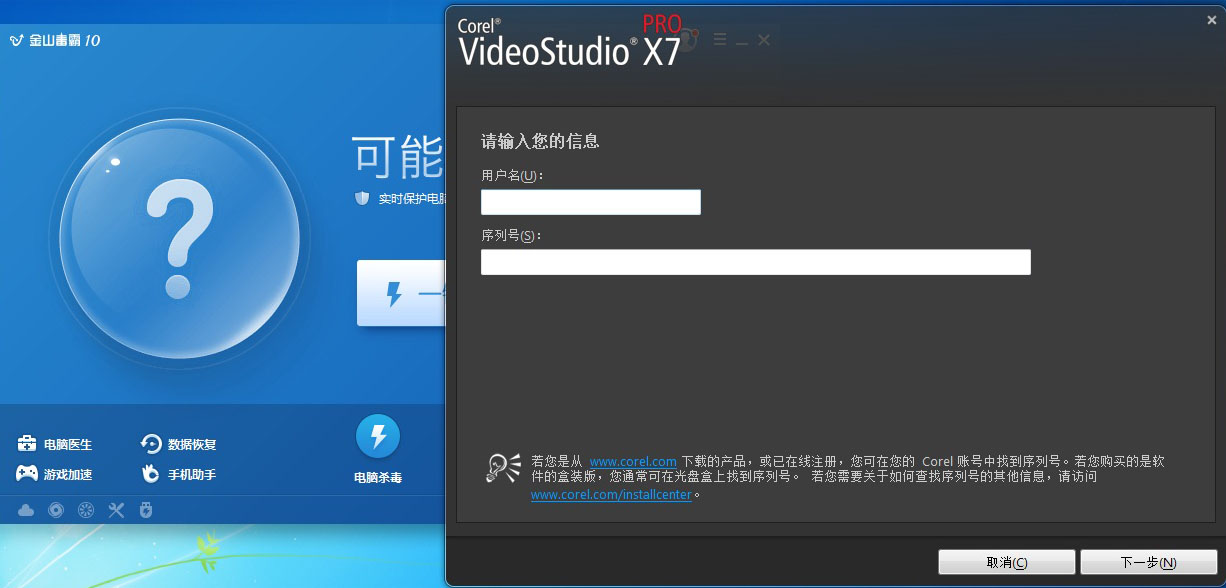Click the cloud icon in Kingsoft bottom bar

coord(26,510)
